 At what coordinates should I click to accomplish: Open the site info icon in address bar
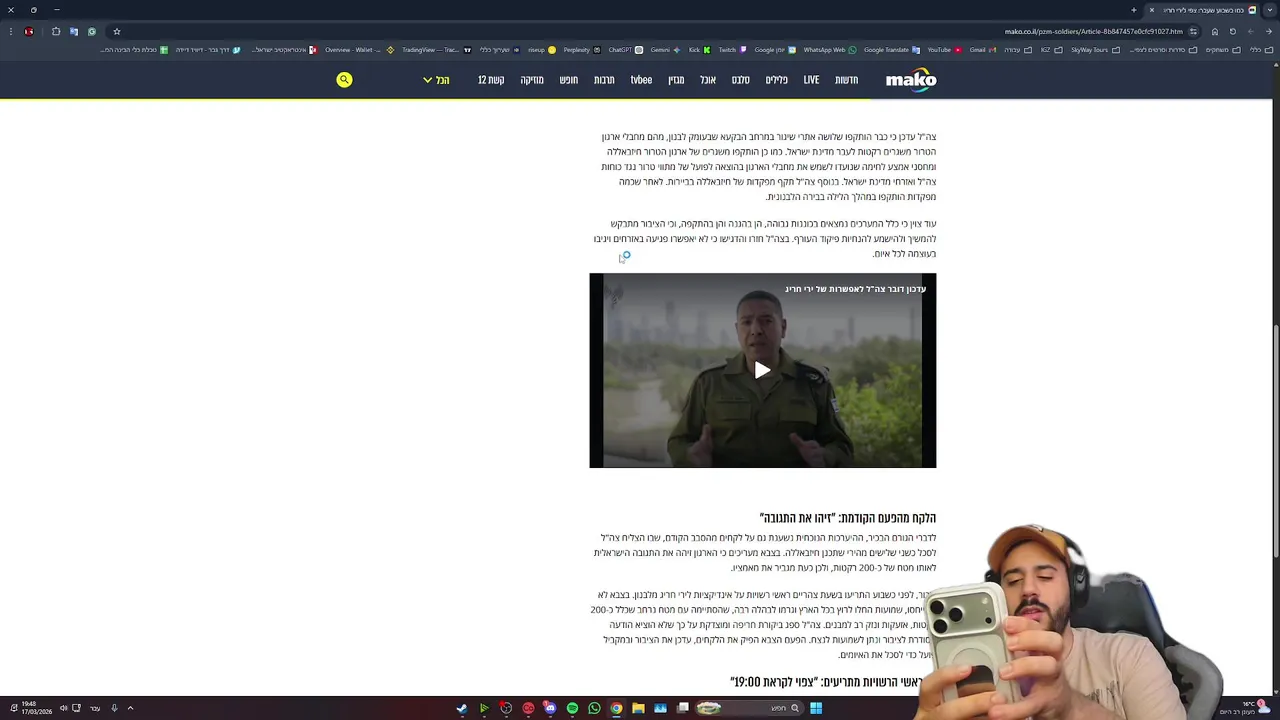[x=1193, y=31]
